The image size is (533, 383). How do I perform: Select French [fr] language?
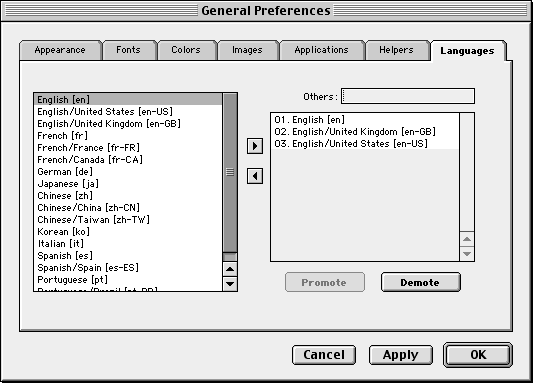point(128,136)
